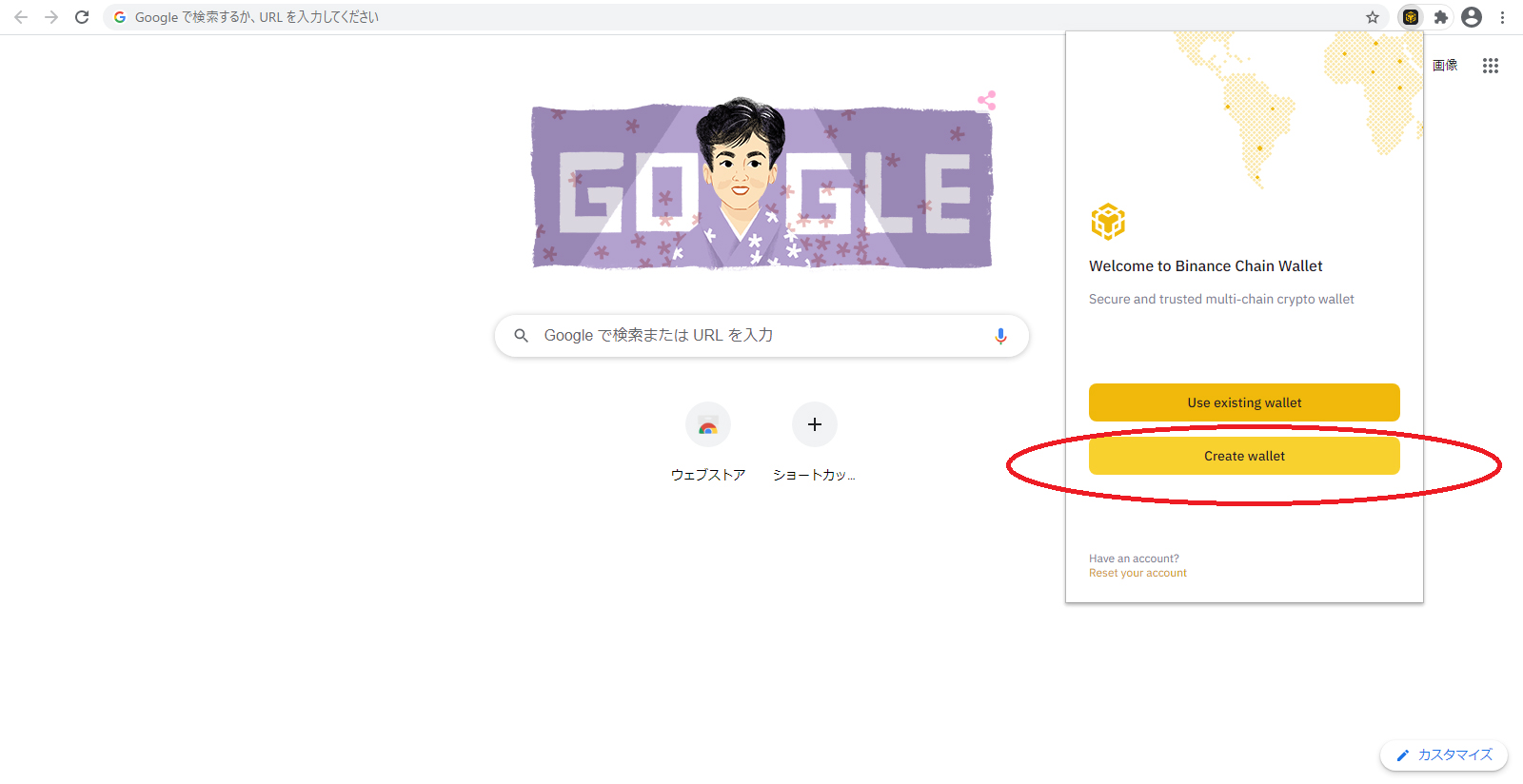
Task: Open the Binance Chain Wallet extension icon
Action: [x=1411, y=17]
